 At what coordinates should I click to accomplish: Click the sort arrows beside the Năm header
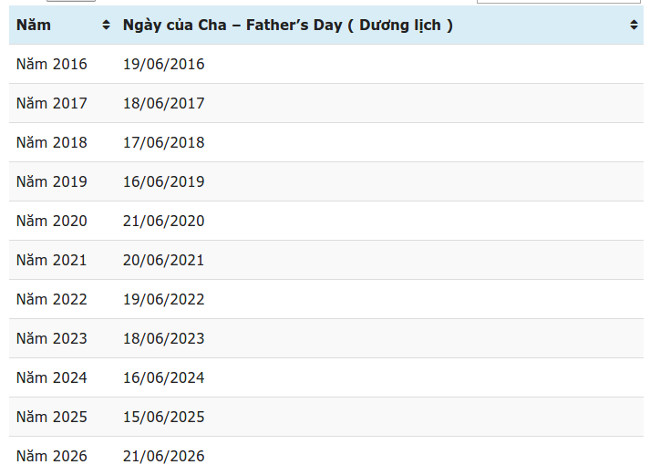[x=106, y=25]
